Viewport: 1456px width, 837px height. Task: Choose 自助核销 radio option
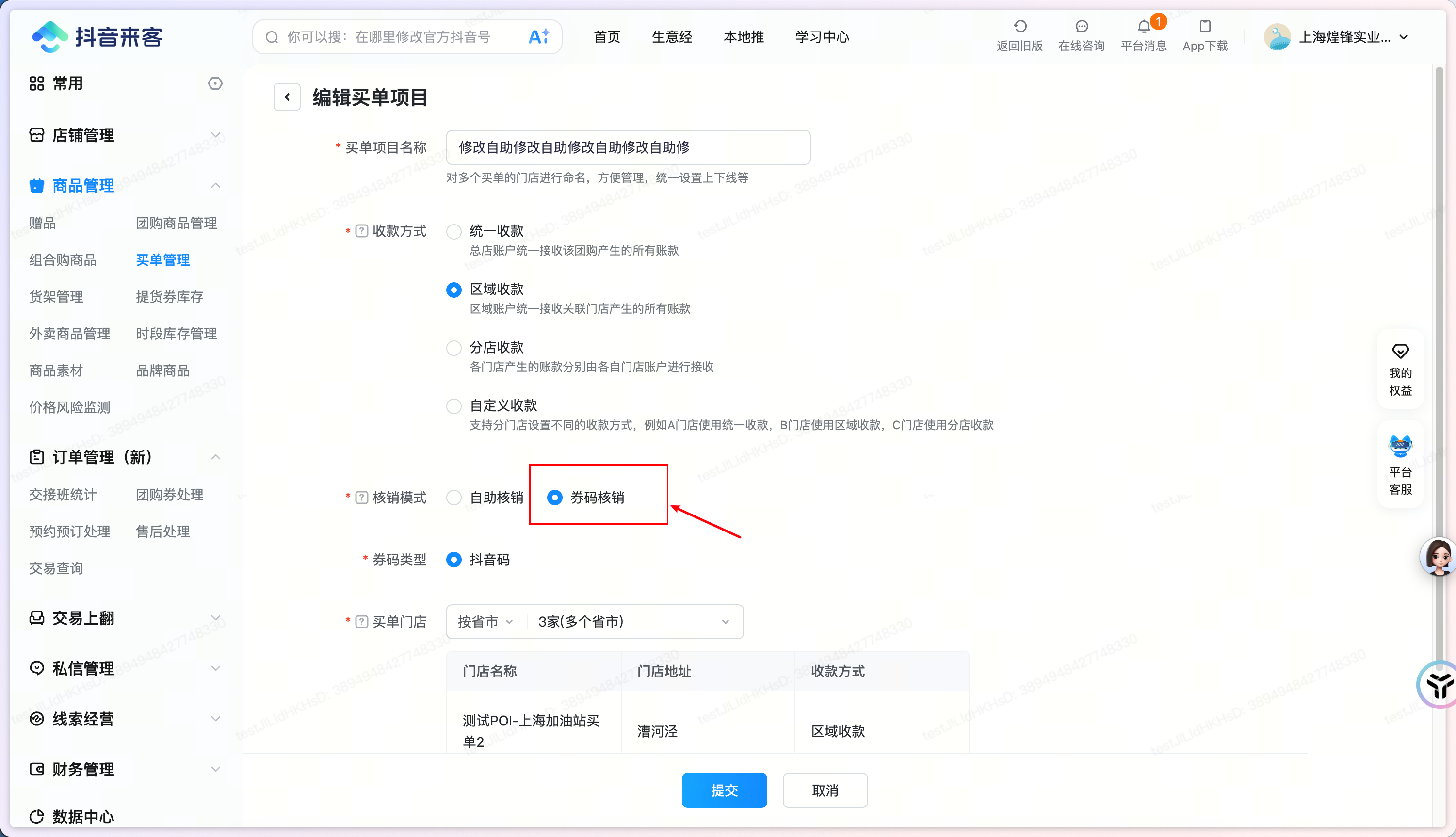[x=454, y=497]
